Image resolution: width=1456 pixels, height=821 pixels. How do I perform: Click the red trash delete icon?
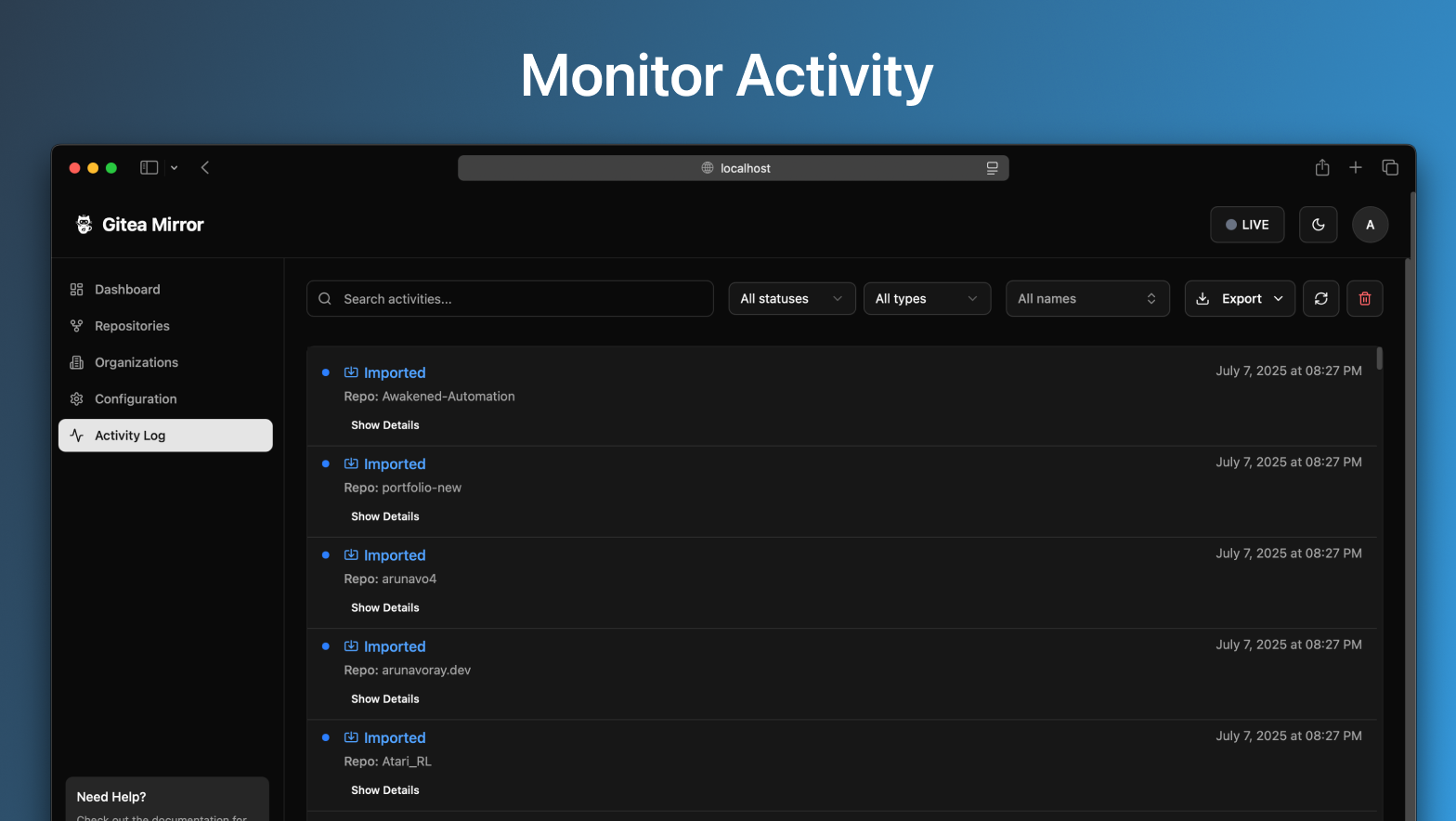(x=1364, y=299)
